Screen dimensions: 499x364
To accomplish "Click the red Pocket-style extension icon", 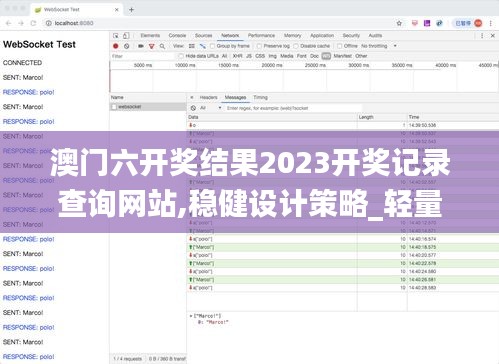I will click(x=415, y=23).
